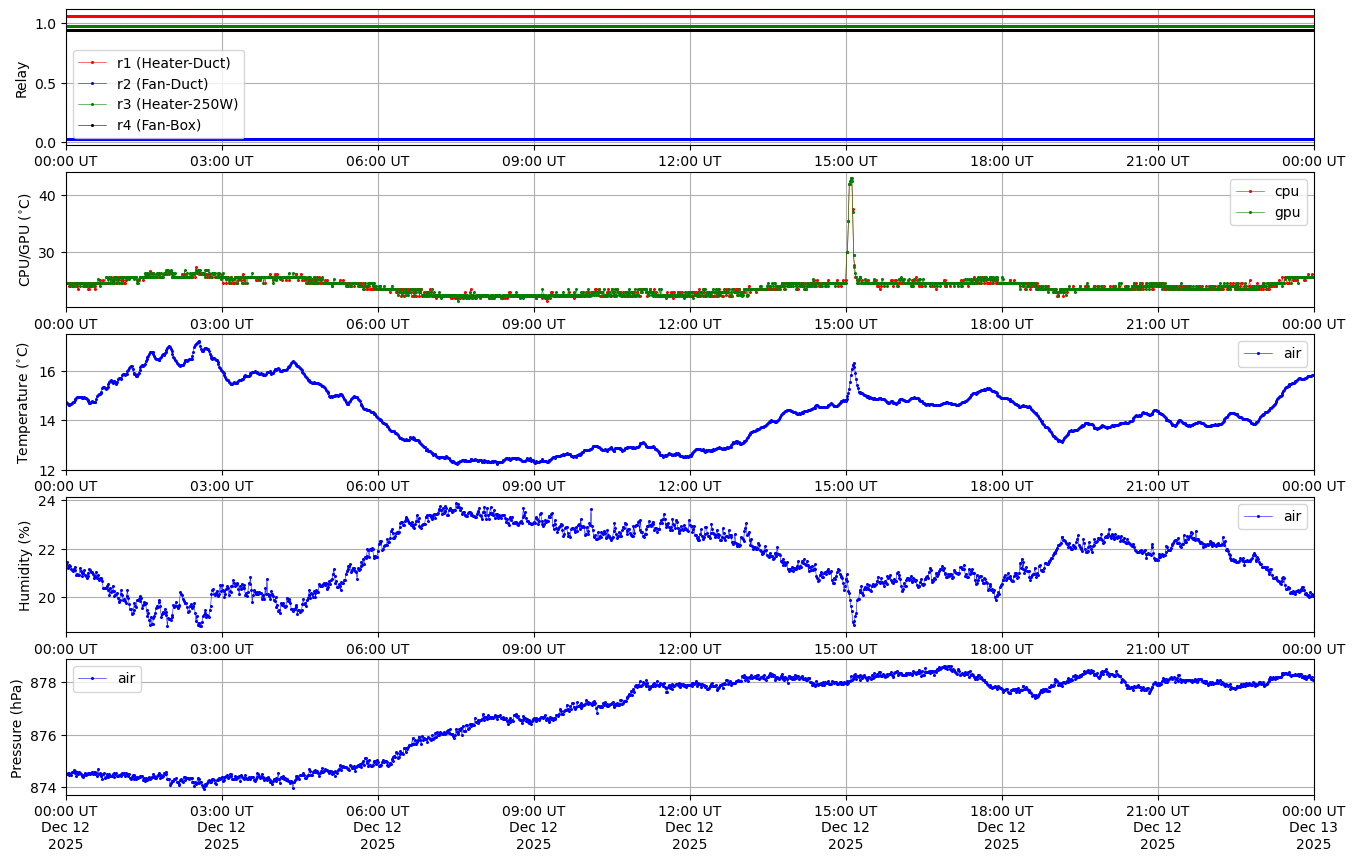Click the Relay y-axis label

click(22, 79)
